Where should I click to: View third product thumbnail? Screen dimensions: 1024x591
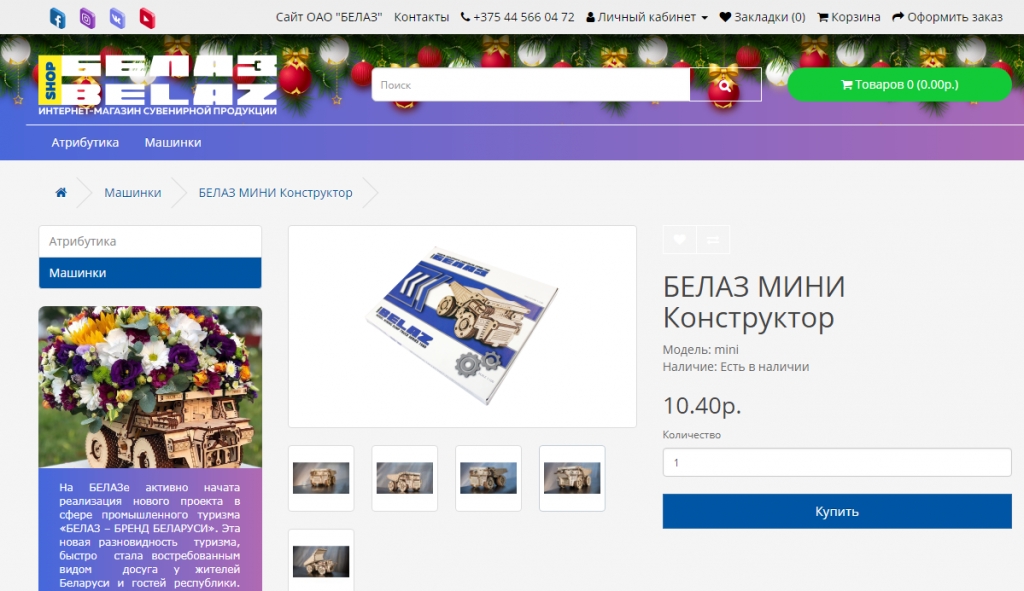pyautogui.click(x=488, y=478)
